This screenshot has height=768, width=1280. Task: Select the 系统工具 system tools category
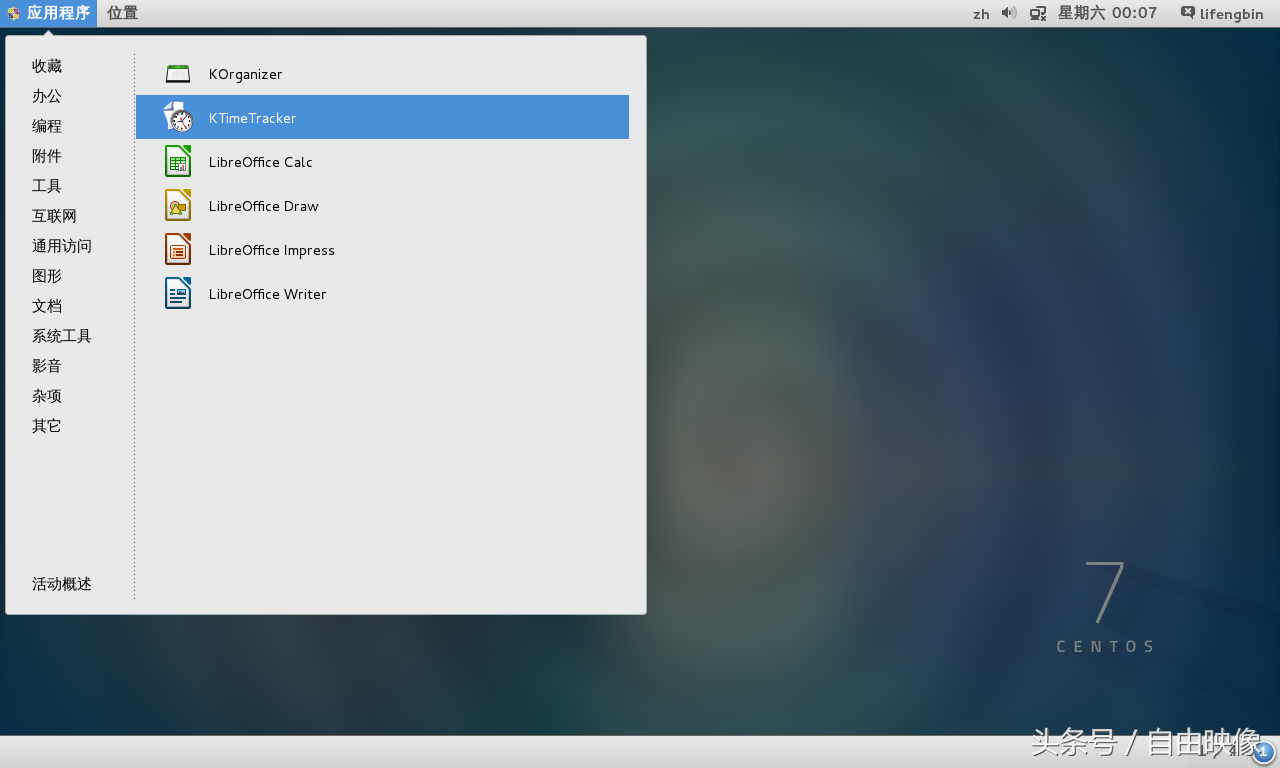click(x=62, y=336)
